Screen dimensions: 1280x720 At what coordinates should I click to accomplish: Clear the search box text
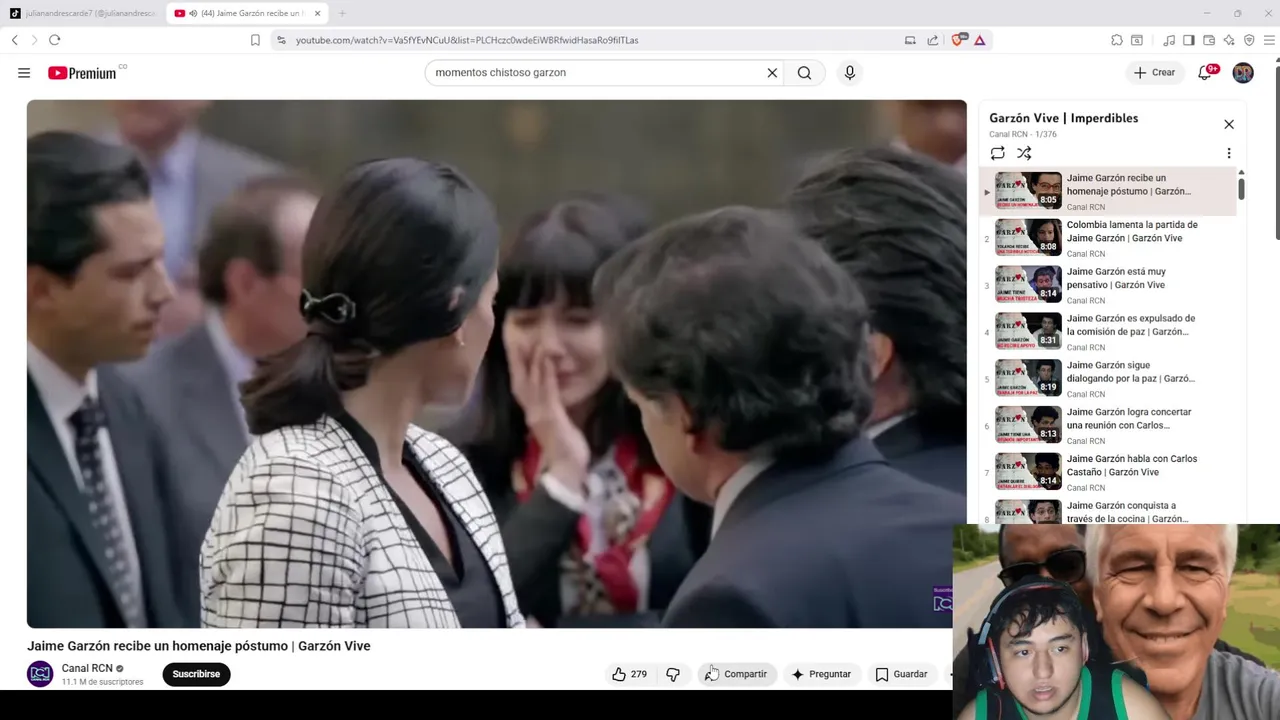tap(772, 73)
